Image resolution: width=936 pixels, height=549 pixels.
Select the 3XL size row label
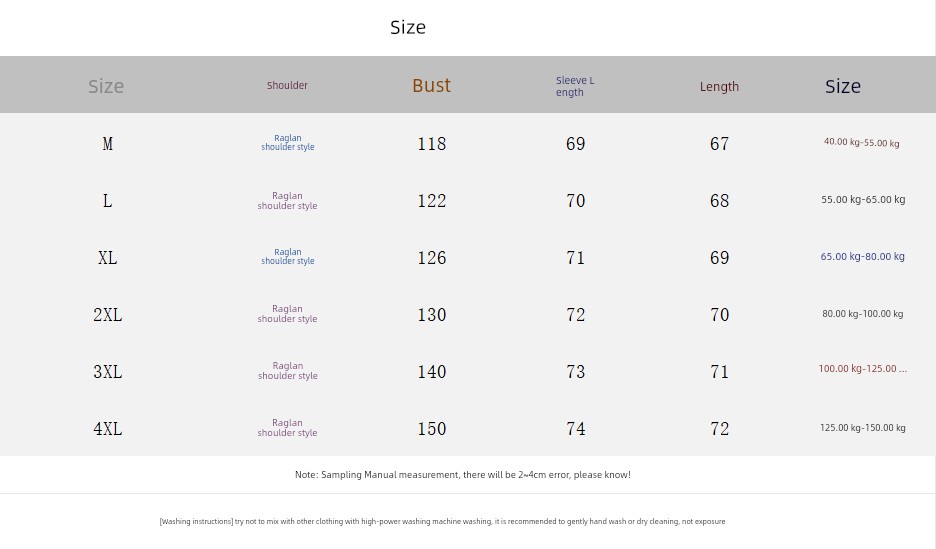[107, 372]
